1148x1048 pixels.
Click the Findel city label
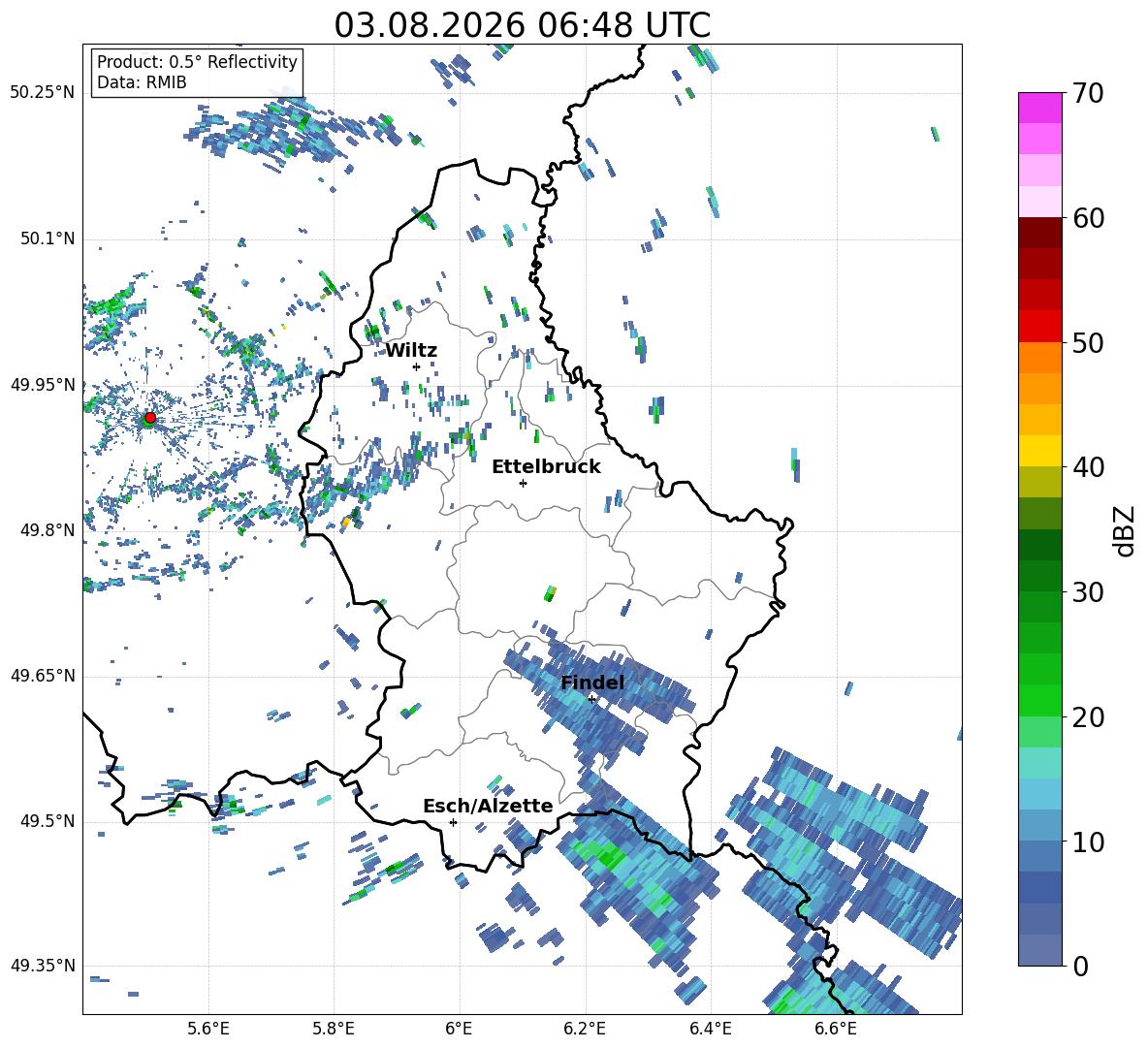pos(592,683)
